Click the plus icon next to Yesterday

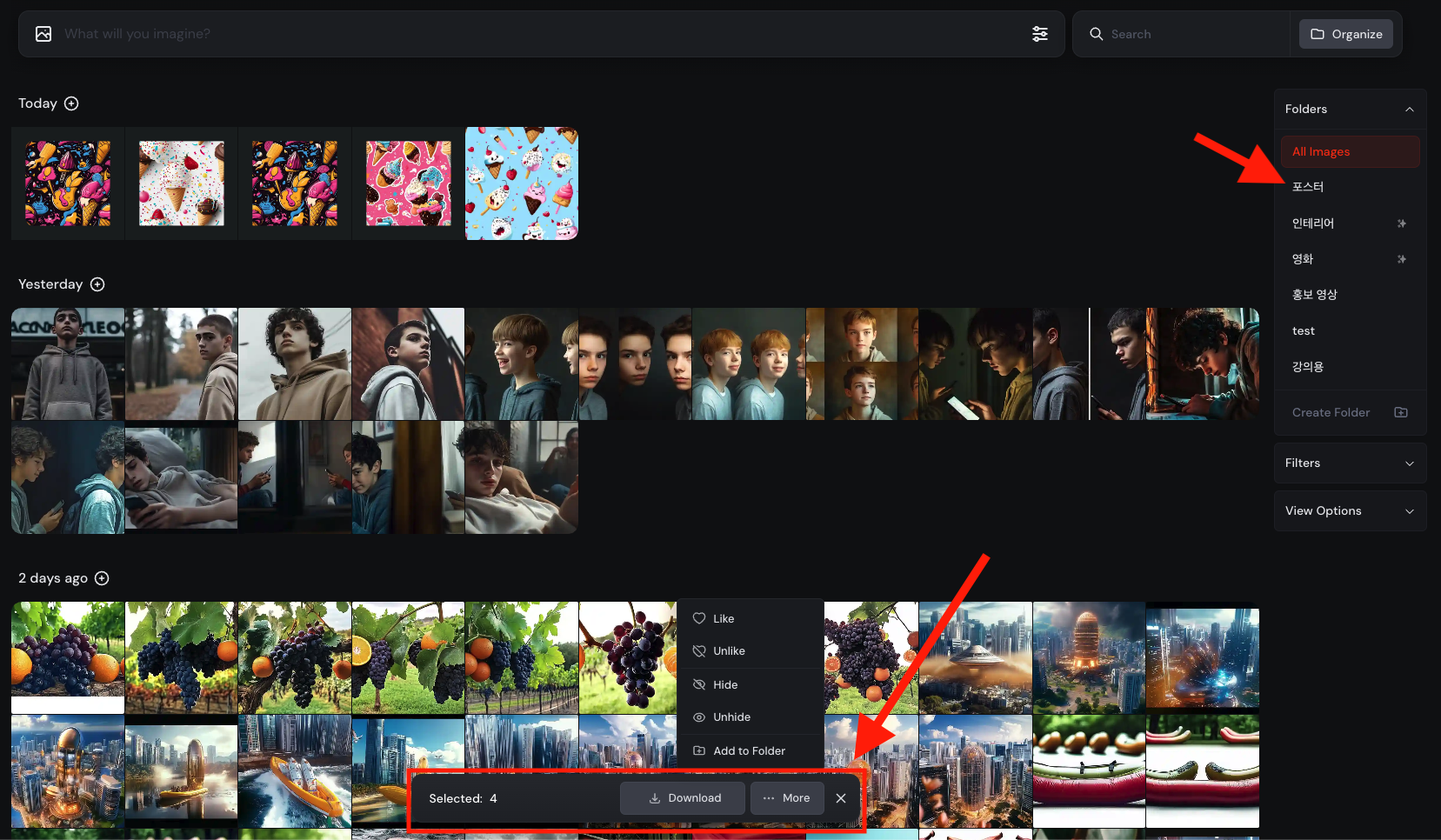pos(97,284)
